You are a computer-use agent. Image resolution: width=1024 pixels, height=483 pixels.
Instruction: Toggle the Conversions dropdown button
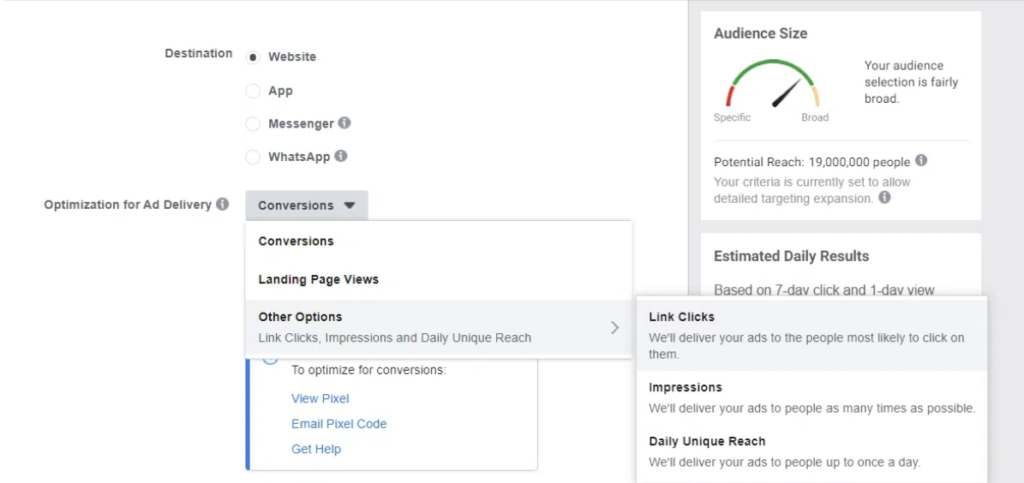(306, 206)
